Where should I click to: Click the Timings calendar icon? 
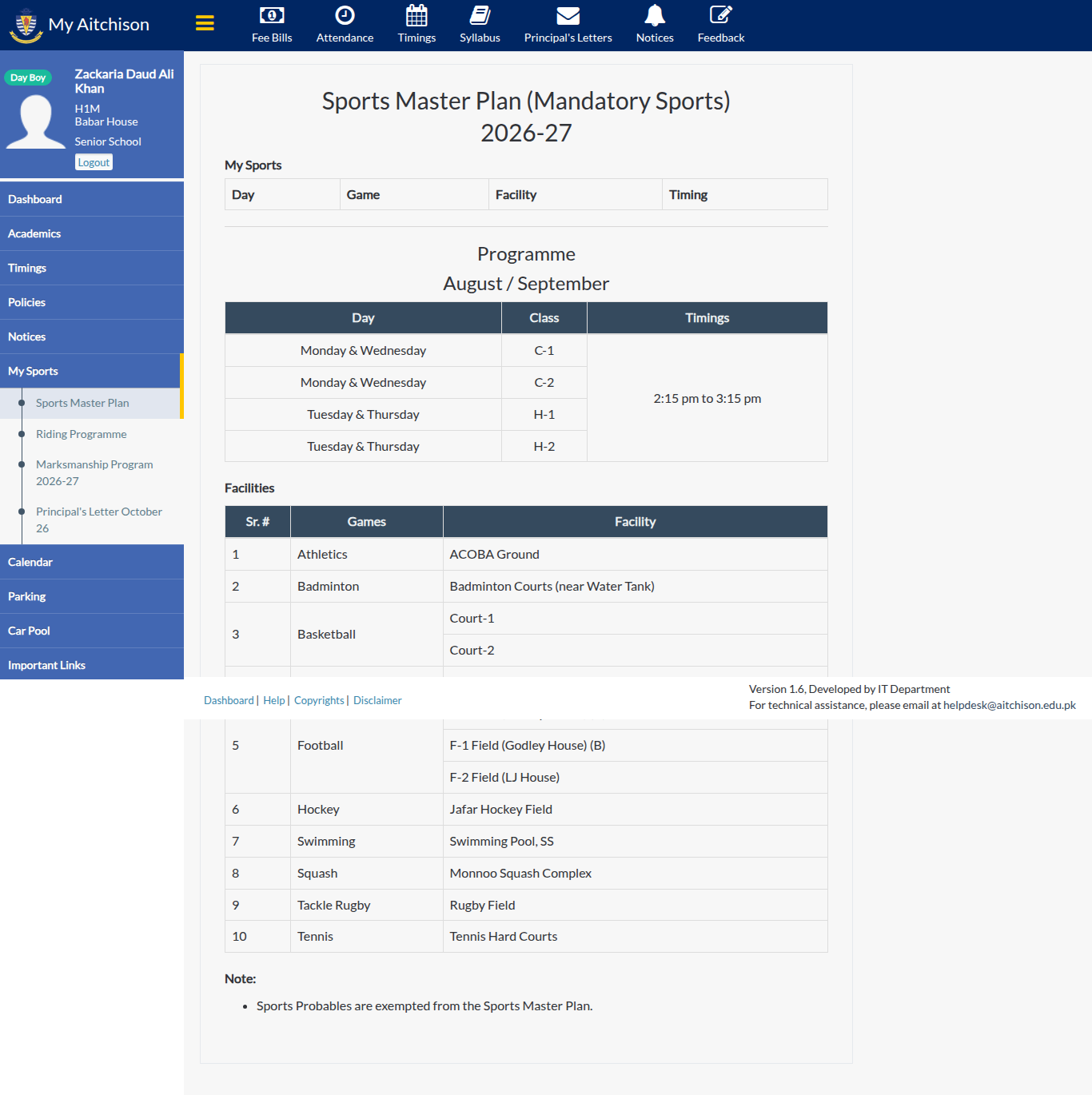point(416,15)
